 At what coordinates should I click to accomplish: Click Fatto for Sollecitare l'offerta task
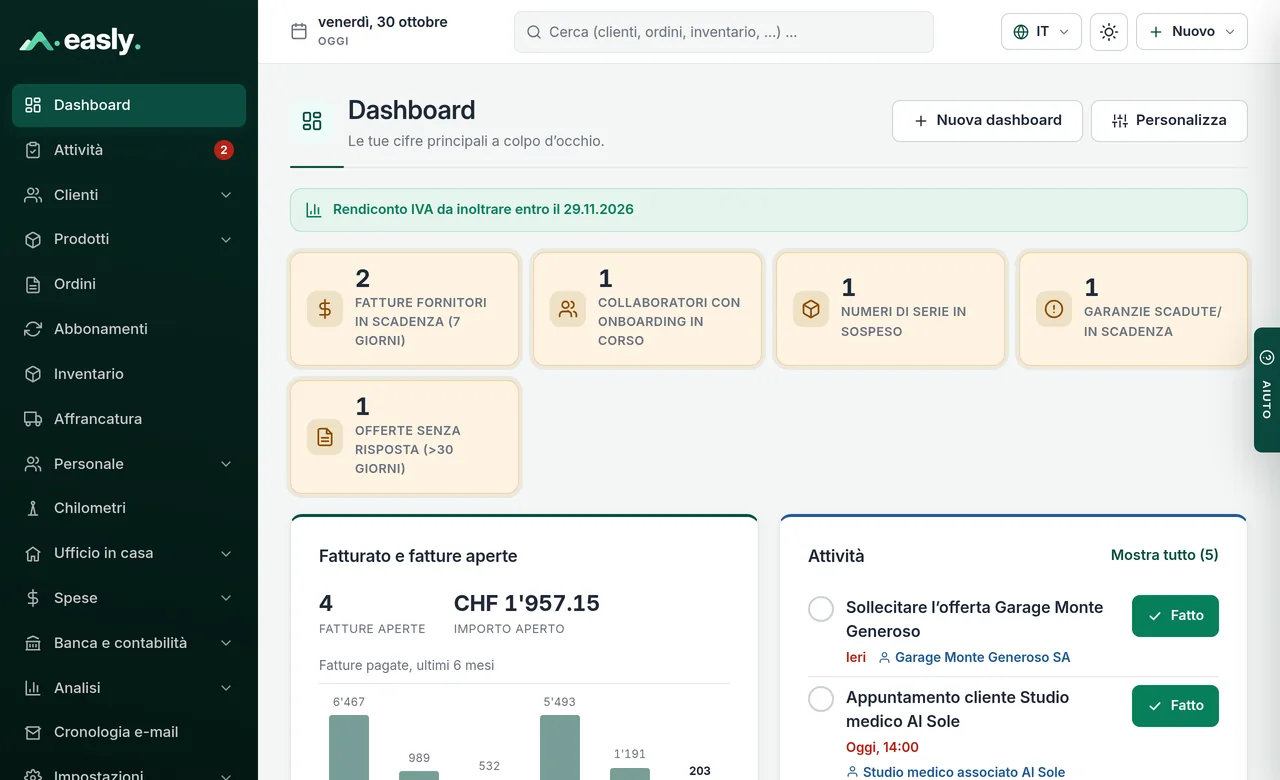click(1175, 616)
